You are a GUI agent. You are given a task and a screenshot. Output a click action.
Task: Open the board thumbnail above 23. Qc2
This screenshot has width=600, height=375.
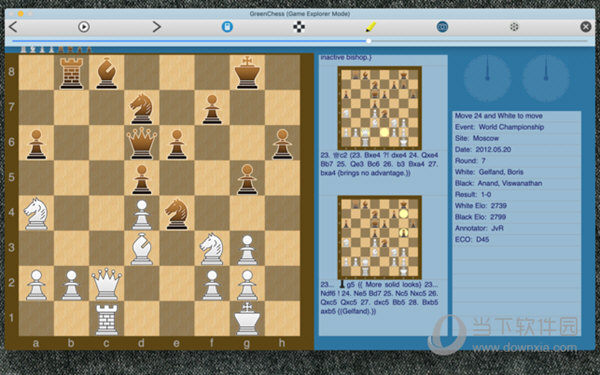click(380, 108)
